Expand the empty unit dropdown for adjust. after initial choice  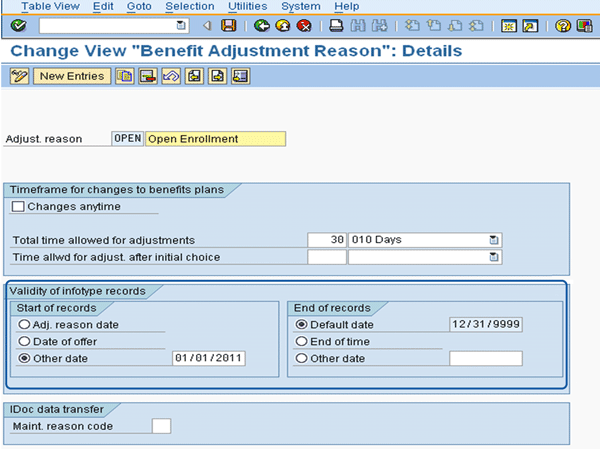pos(493,257)
